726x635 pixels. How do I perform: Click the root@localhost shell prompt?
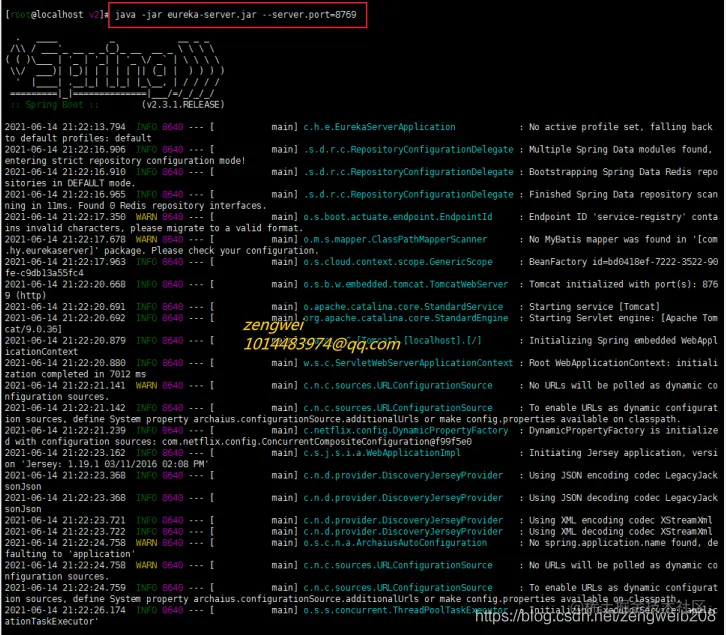(56, 15)
